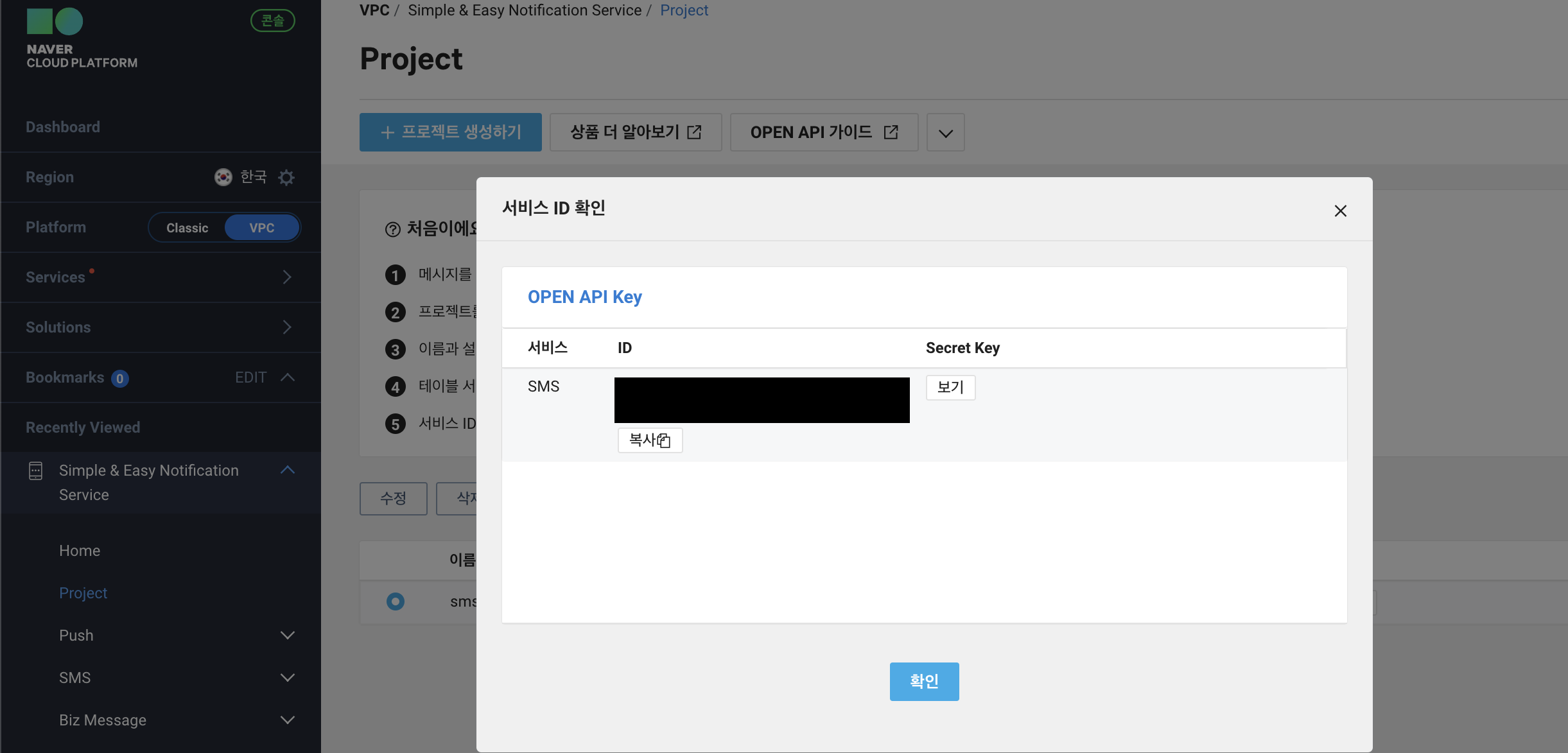Open the Dashboard menu item
The height and width of the screenshot is (753, 1568).
[63, 126]
